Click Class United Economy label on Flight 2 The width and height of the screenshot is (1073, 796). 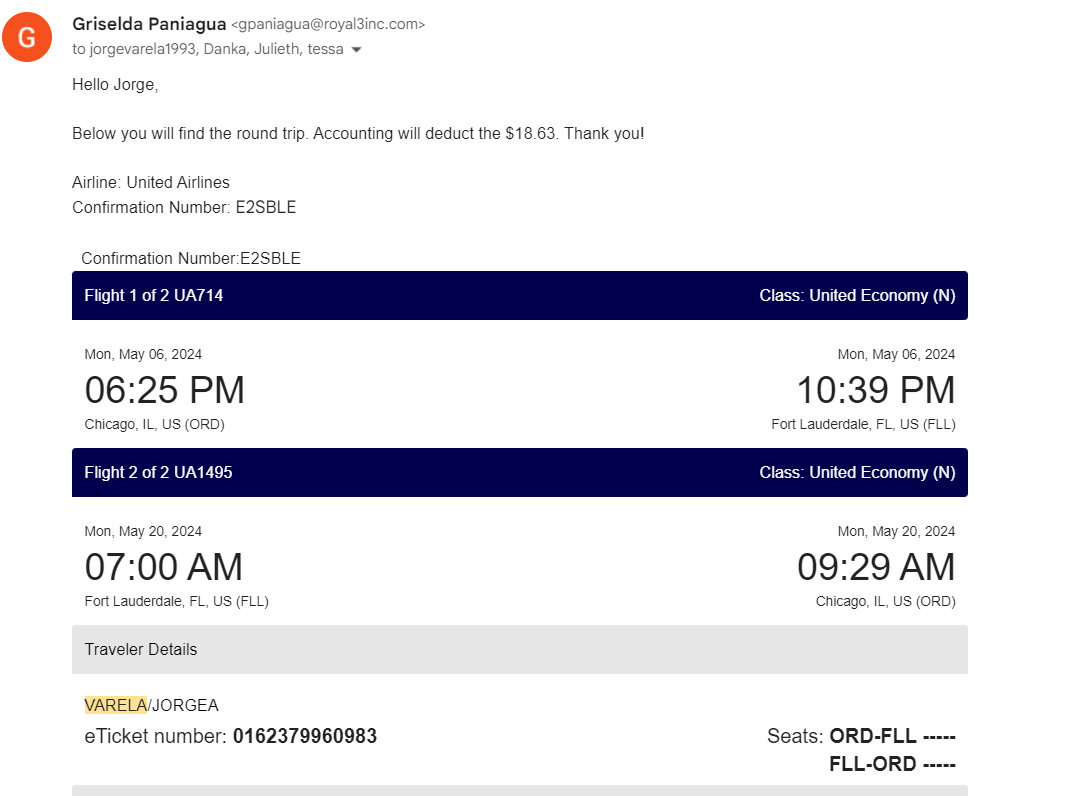[857, 472]
